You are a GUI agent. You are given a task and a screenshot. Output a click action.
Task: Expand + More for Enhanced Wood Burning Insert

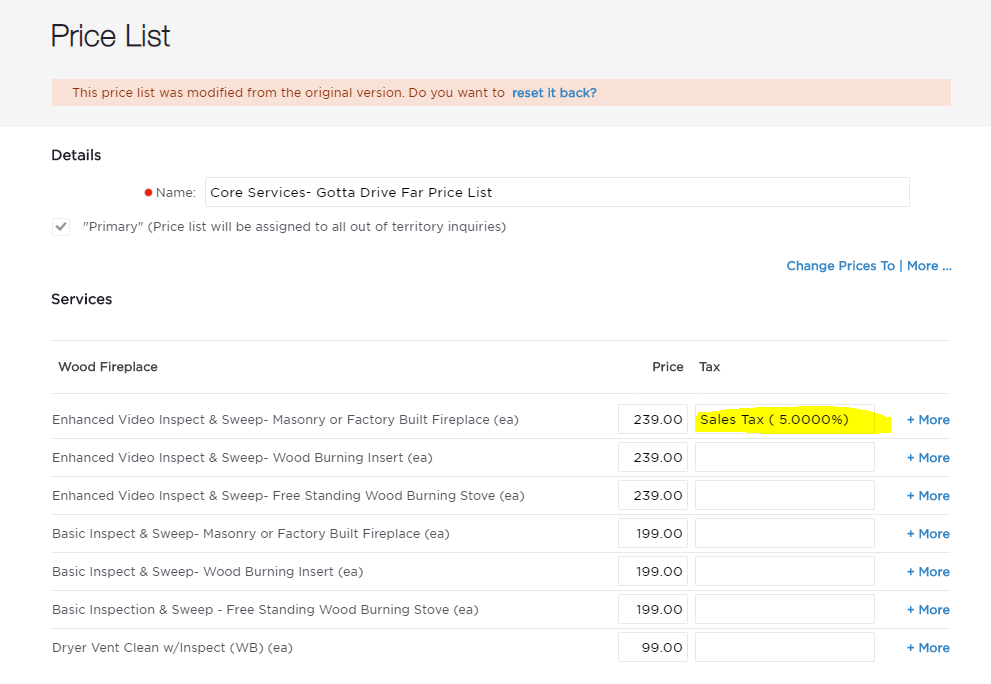click(928, 458)
